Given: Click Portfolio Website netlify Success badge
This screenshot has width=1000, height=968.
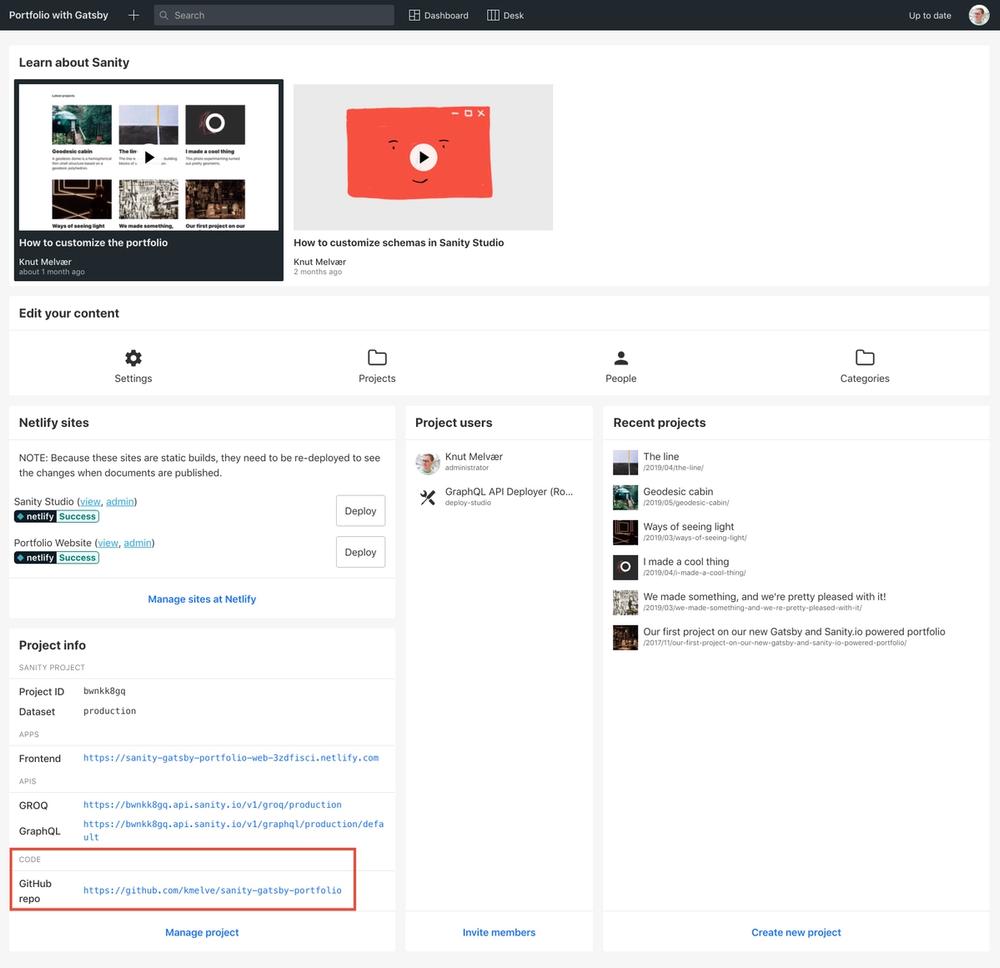Looking at the screenshot, I should click(57, 558).
